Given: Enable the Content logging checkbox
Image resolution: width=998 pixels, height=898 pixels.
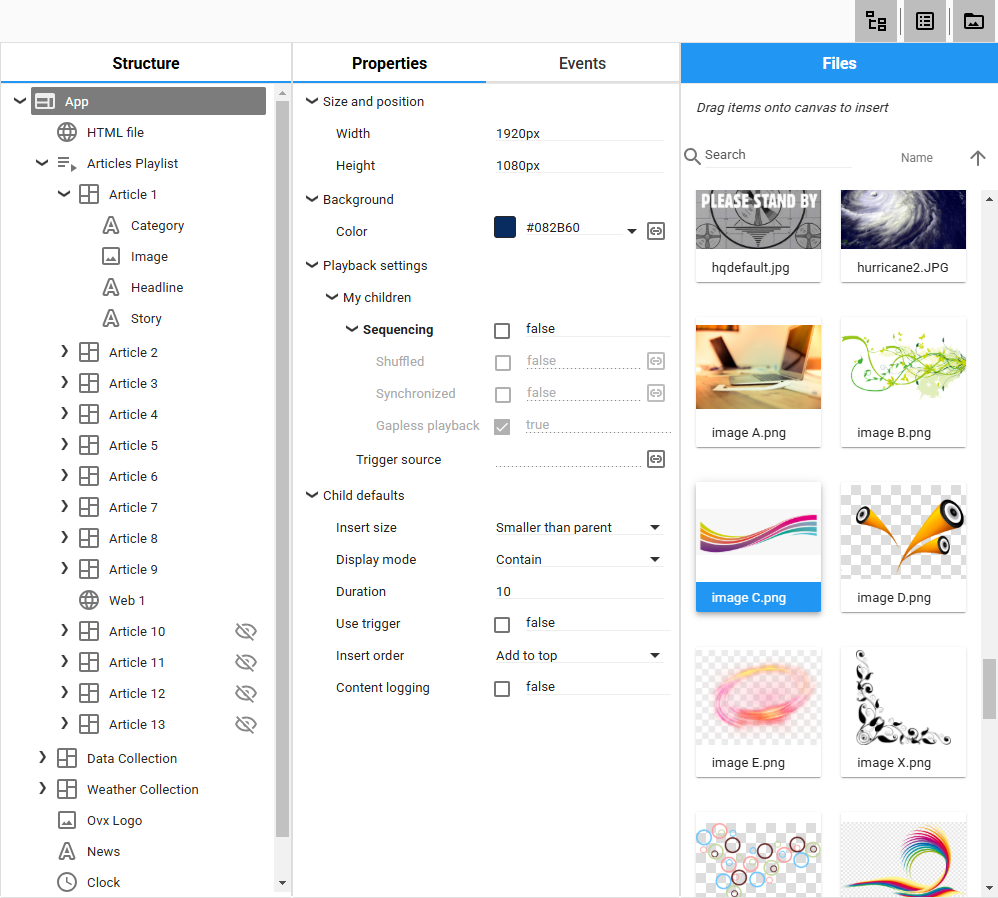Looking at the screenshot, I should [502, 689].
